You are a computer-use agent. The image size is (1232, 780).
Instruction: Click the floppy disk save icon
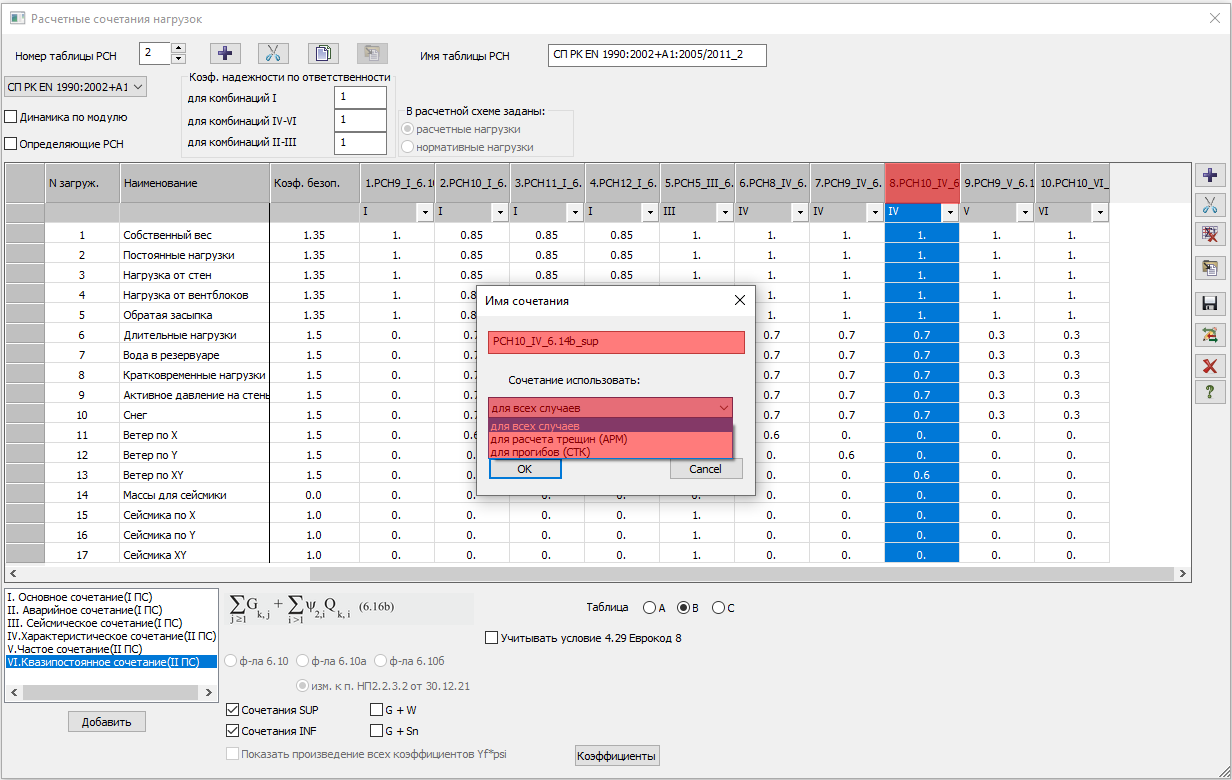point(1210,303)
